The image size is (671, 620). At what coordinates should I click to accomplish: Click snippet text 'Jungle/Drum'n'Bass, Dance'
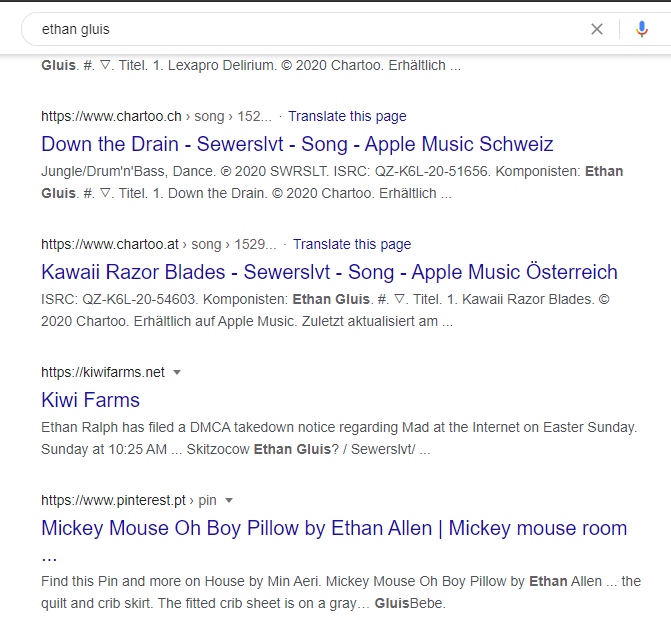pos(128,171)
